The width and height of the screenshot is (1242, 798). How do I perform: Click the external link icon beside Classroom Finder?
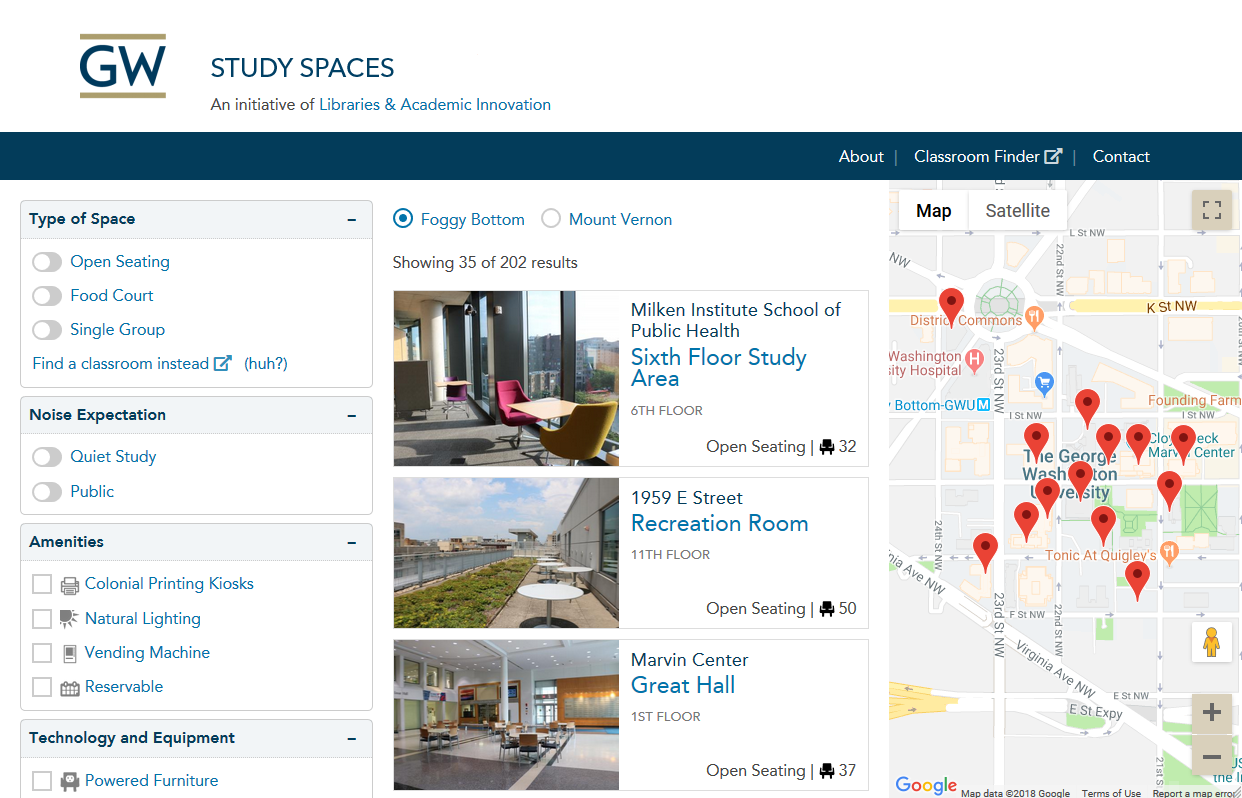coord(1053,156)
